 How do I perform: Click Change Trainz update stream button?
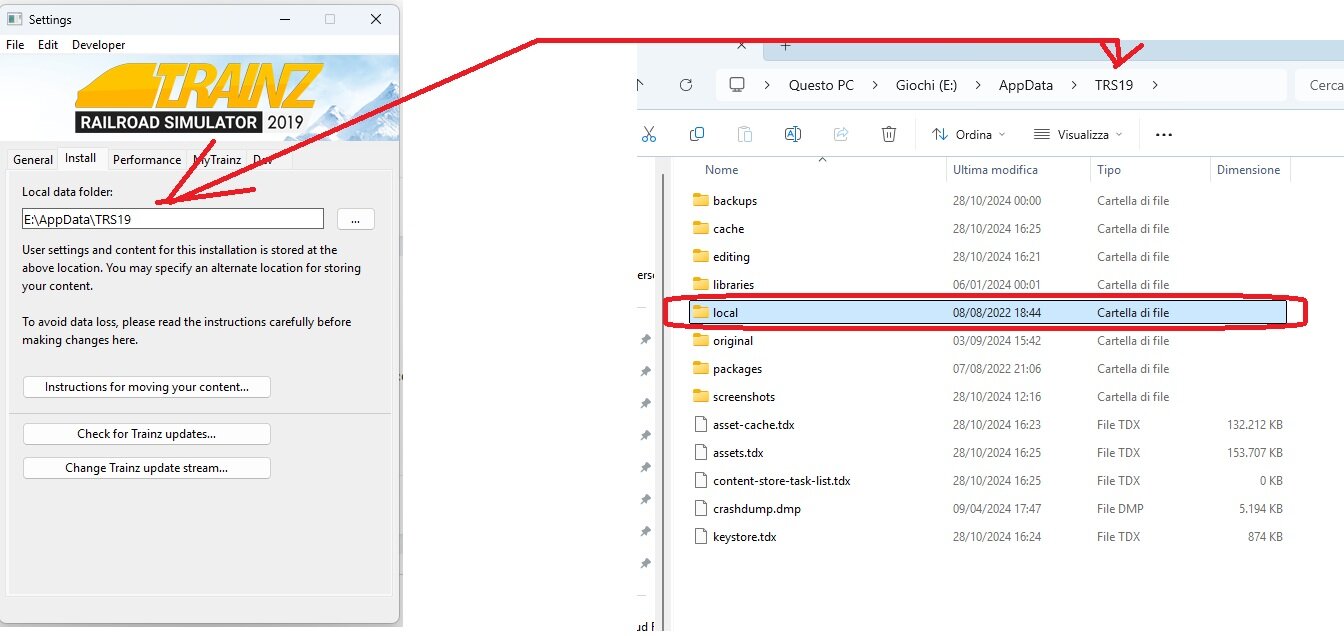(x=147, y=468)
